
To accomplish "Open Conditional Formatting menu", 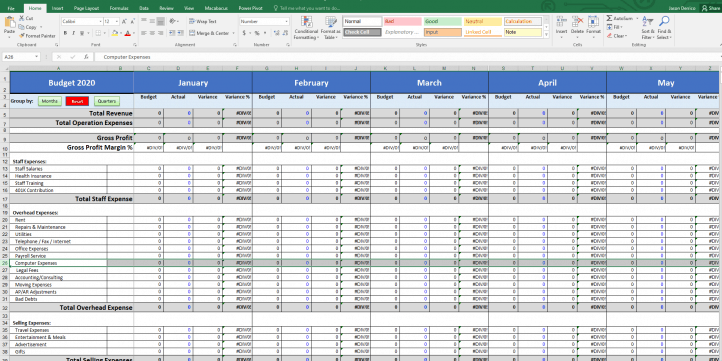I will tap(306, 28).
